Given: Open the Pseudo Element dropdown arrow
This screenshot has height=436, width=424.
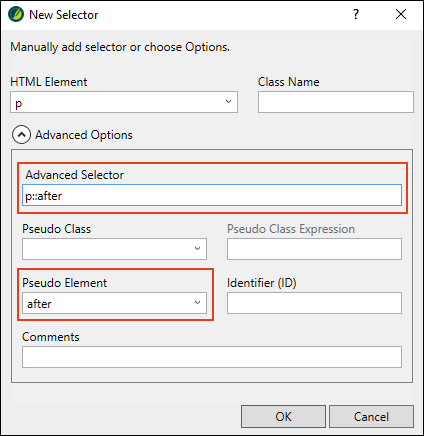Looking at the screenshot, I should [x=197, y=303].
